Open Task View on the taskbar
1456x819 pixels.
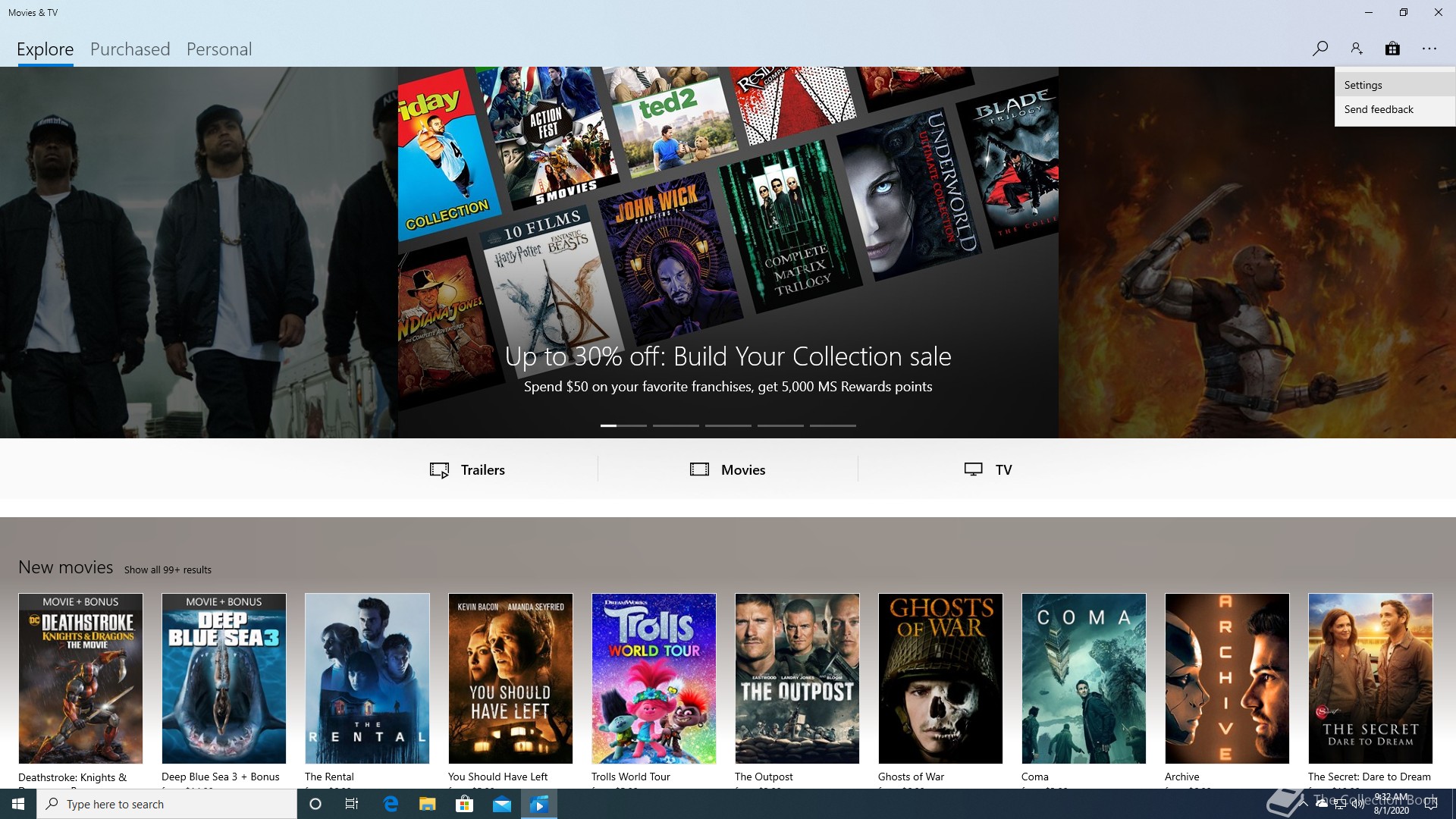pos(352,804)
